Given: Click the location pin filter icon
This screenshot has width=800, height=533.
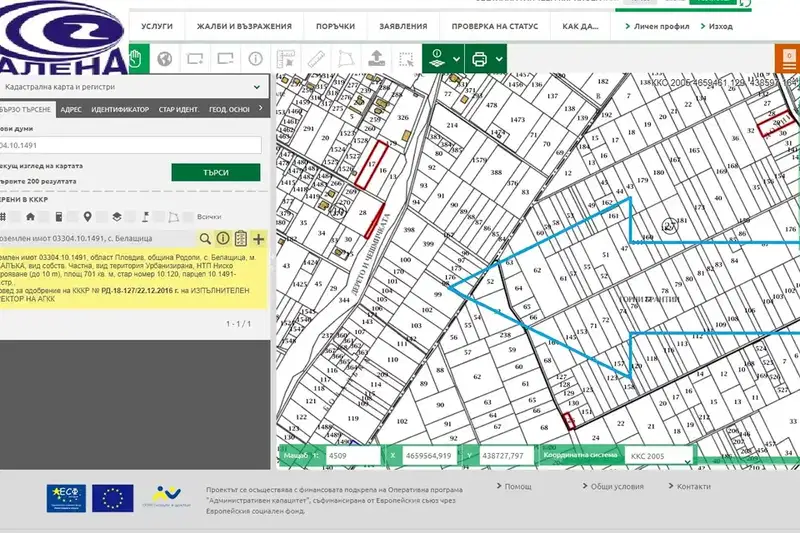Looking at the screenshot, I should click(88, 217).
